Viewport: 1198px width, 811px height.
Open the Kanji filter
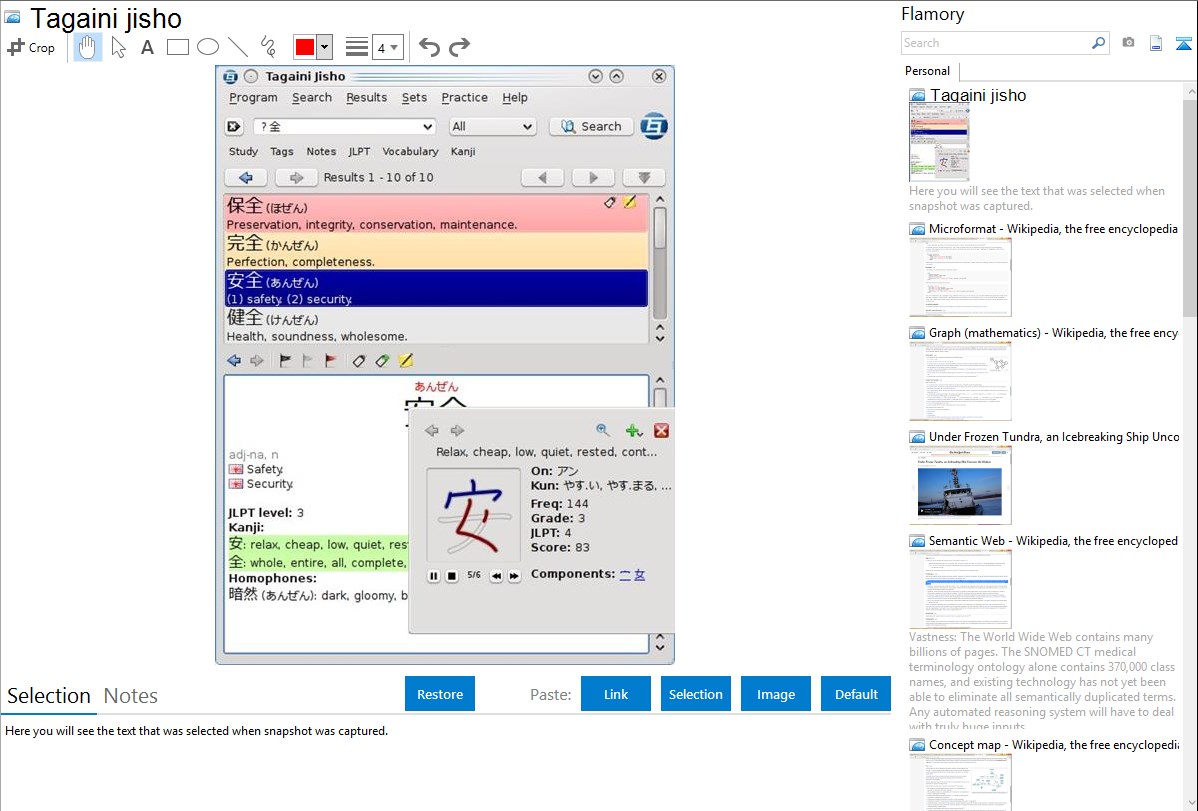[463, 151]
